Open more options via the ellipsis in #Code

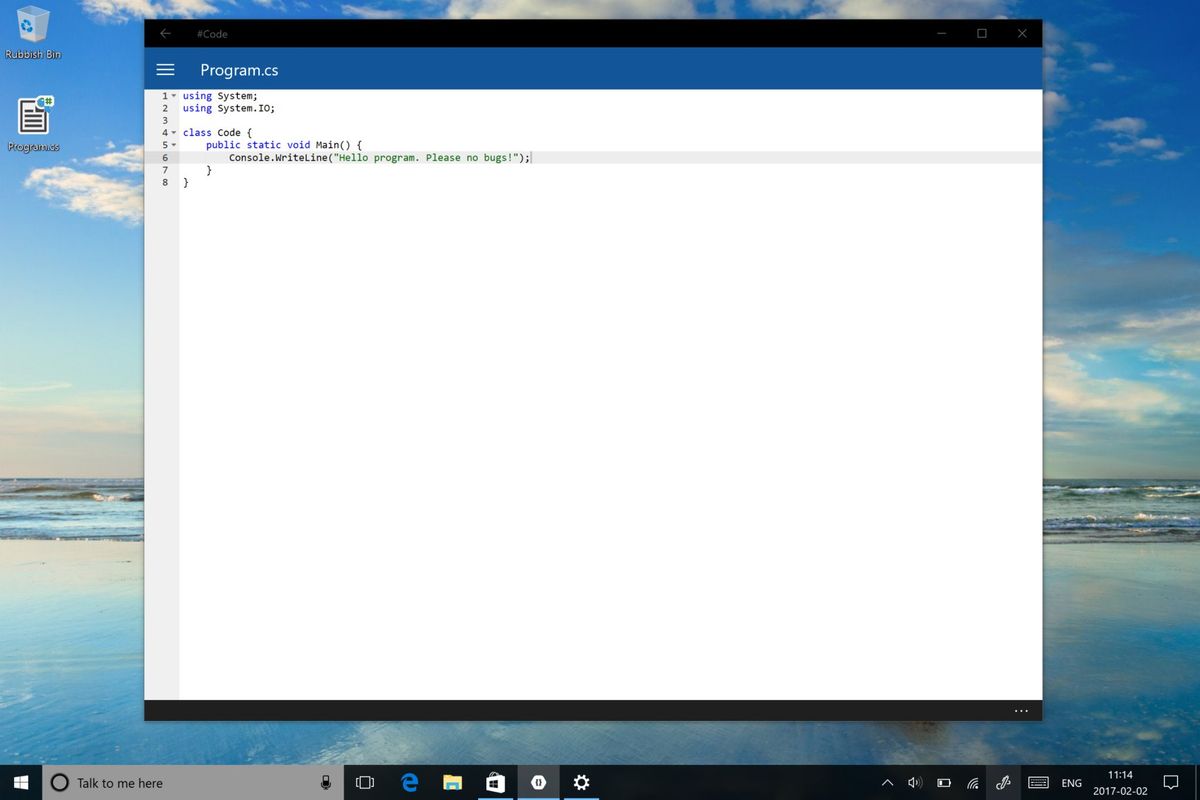(x=1021, y=710)
